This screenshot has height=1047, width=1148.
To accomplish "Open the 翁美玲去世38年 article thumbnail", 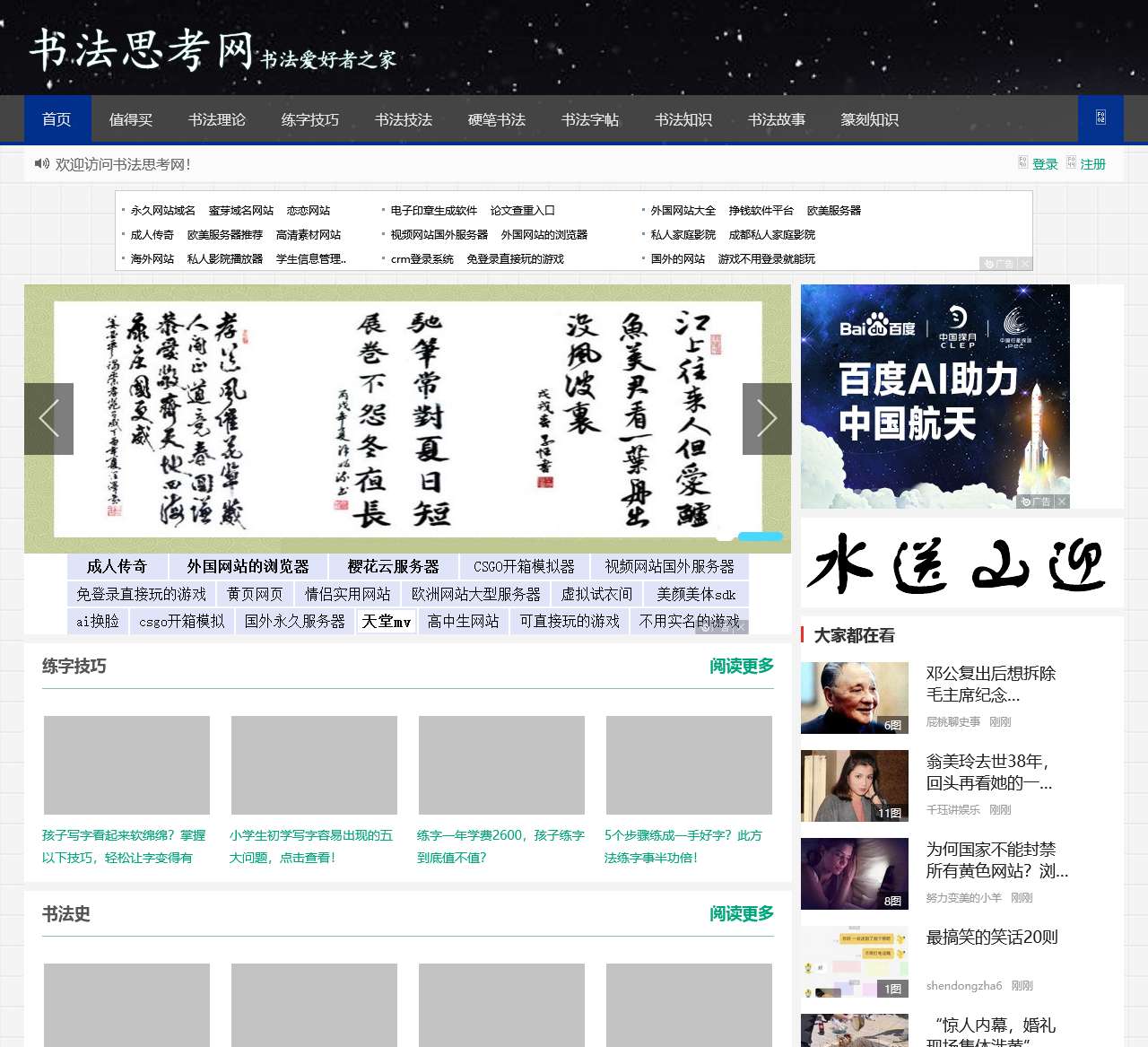I will click(854, 785).
